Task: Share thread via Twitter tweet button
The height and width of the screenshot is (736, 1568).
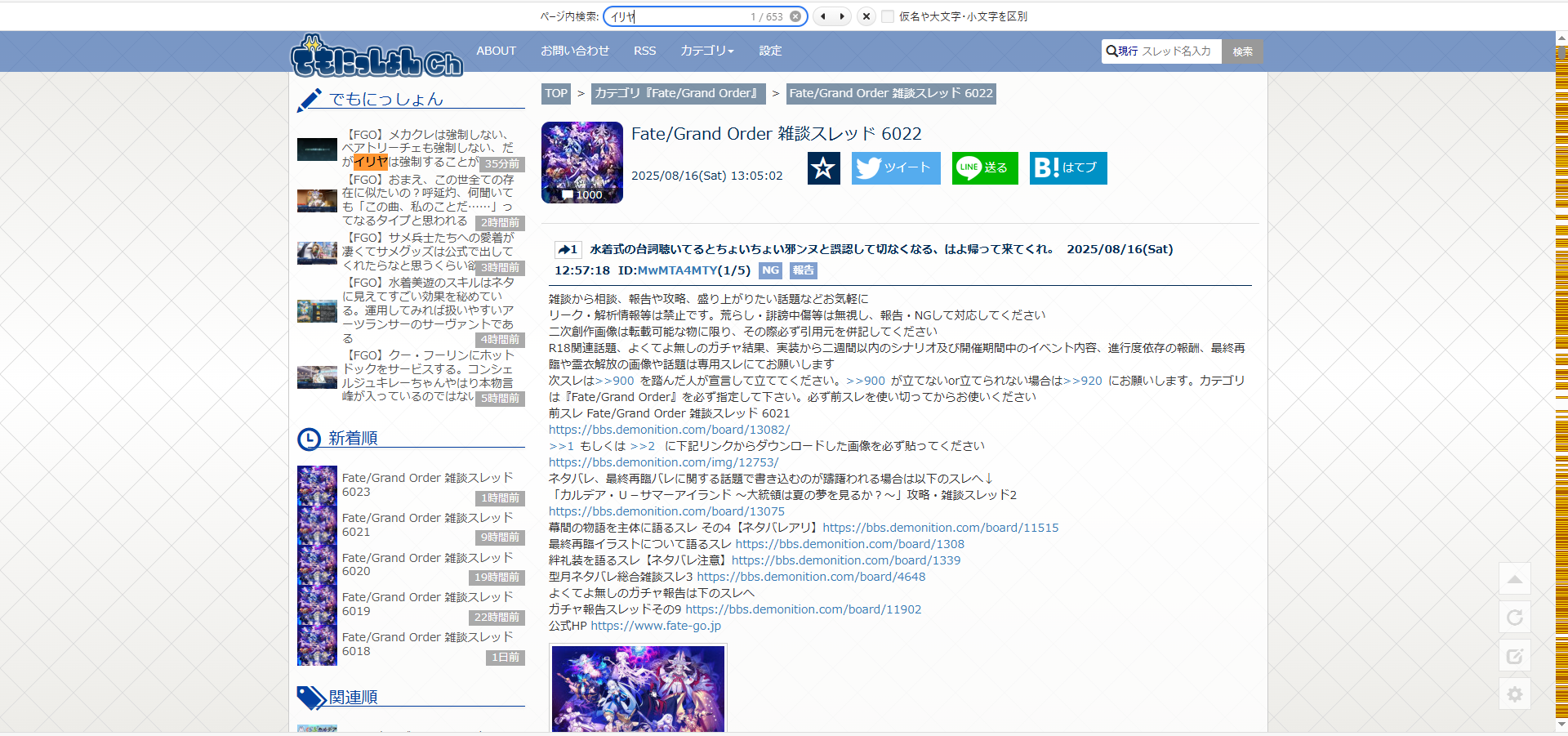Action: pyautogui.click(x=896, y=168)
